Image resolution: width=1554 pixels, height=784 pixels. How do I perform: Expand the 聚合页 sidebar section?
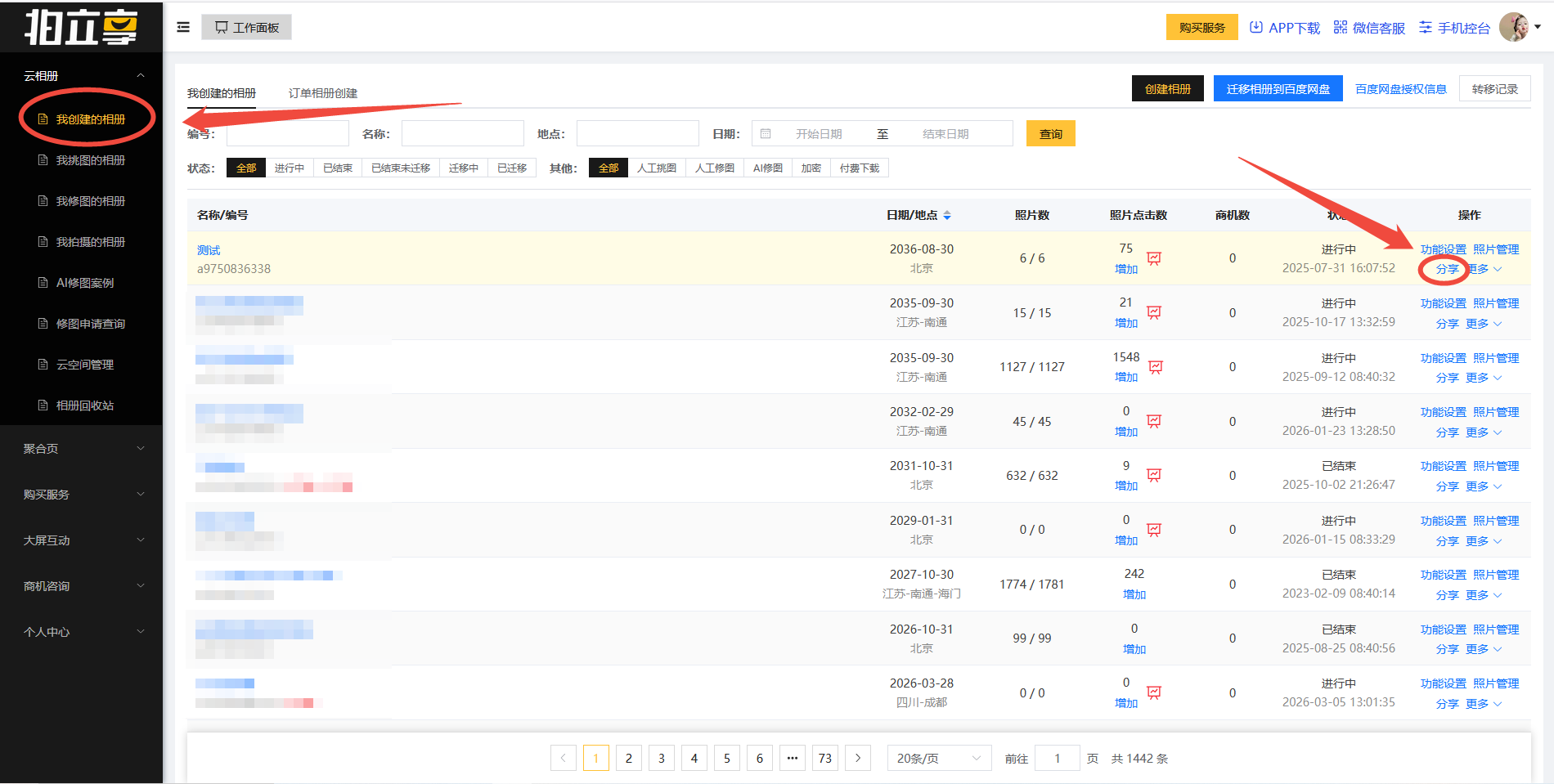click(x=81, y=448)
